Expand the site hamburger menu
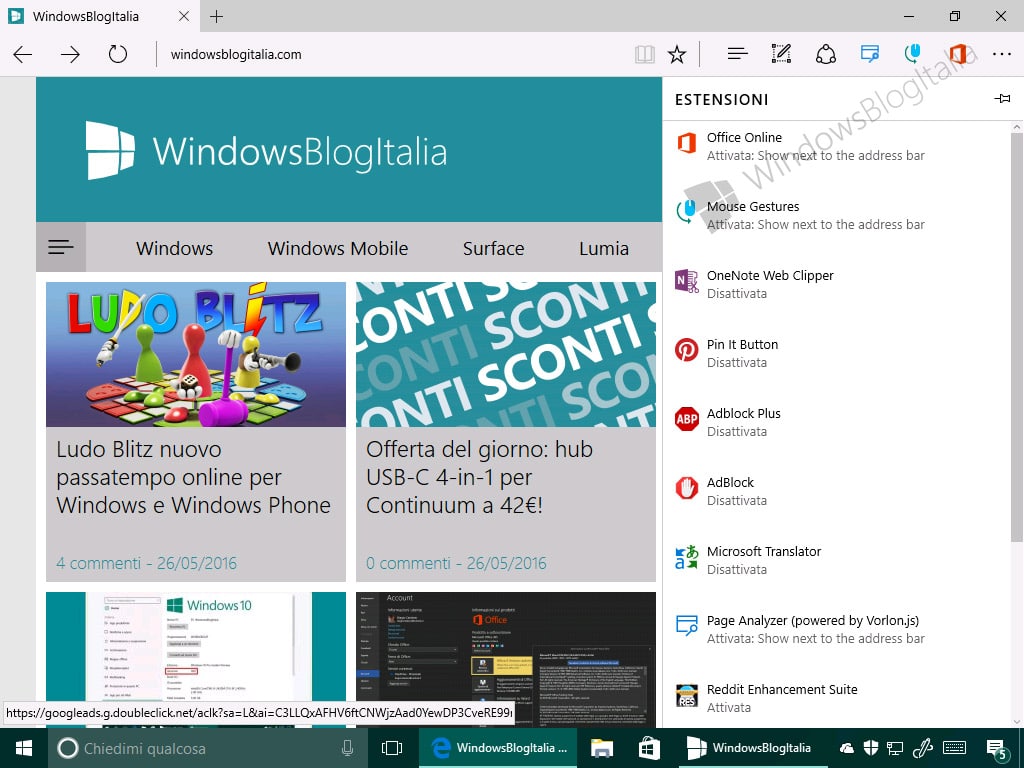The image size is (1024, 768). click(x=61, y=247)
